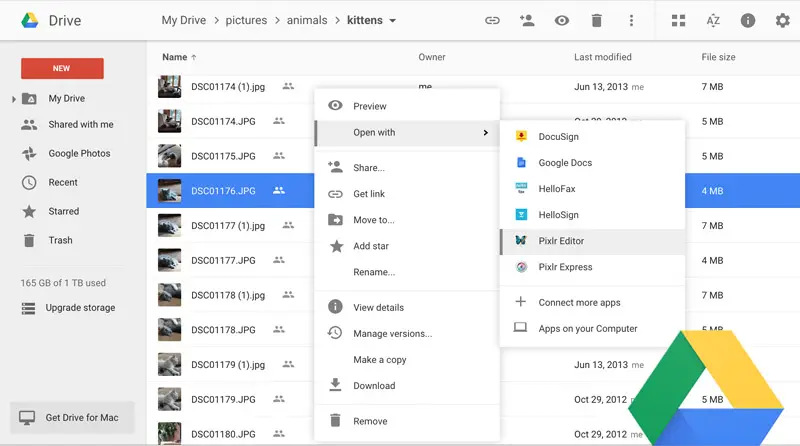Screen dimensions: 800x446
Task: Select file DSC01174 (1).jpg
Action: coord(228,87)
